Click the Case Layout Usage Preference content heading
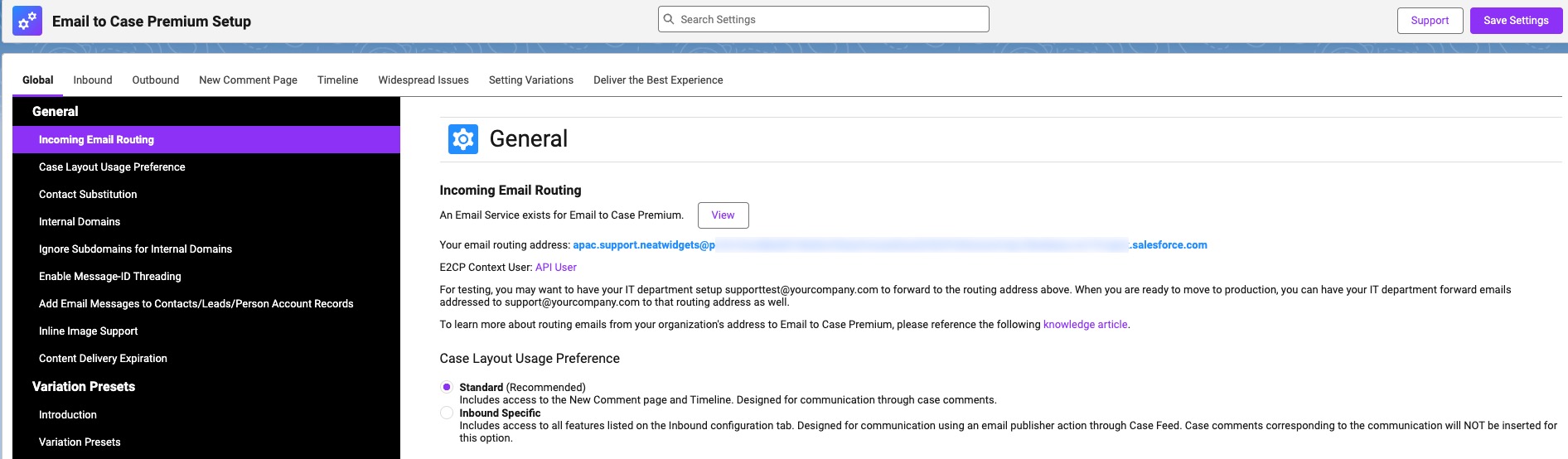Viewport: 1568px width, 459px height. 530,359
